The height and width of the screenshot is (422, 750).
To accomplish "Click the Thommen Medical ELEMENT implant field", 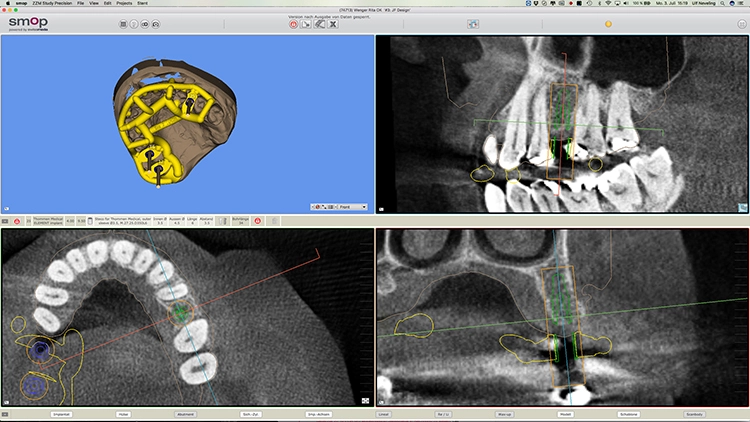I will 48,221.
